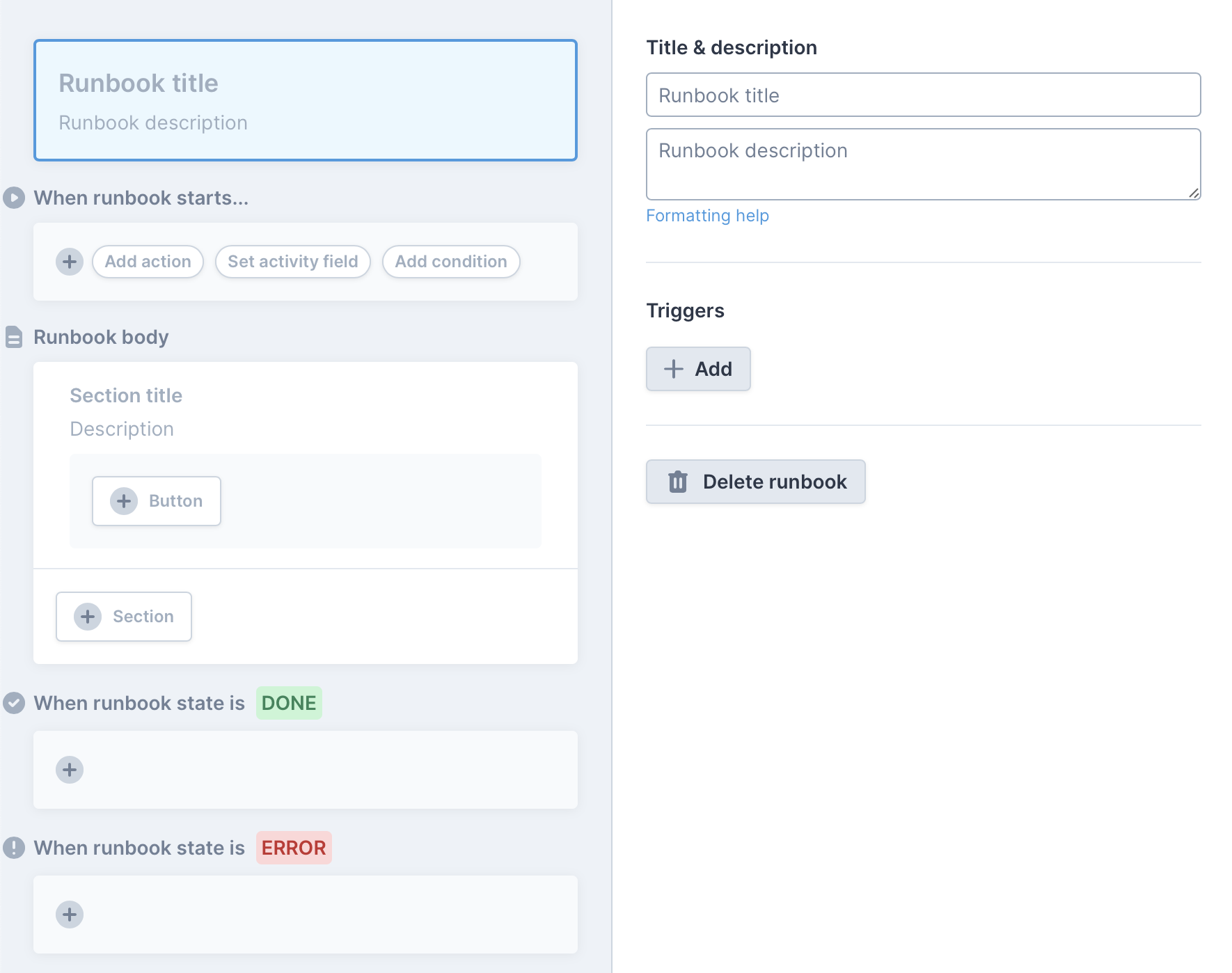The image size is (1232, 973).
Task: Click the Runbook body document icon
Action: click(14, 337)
